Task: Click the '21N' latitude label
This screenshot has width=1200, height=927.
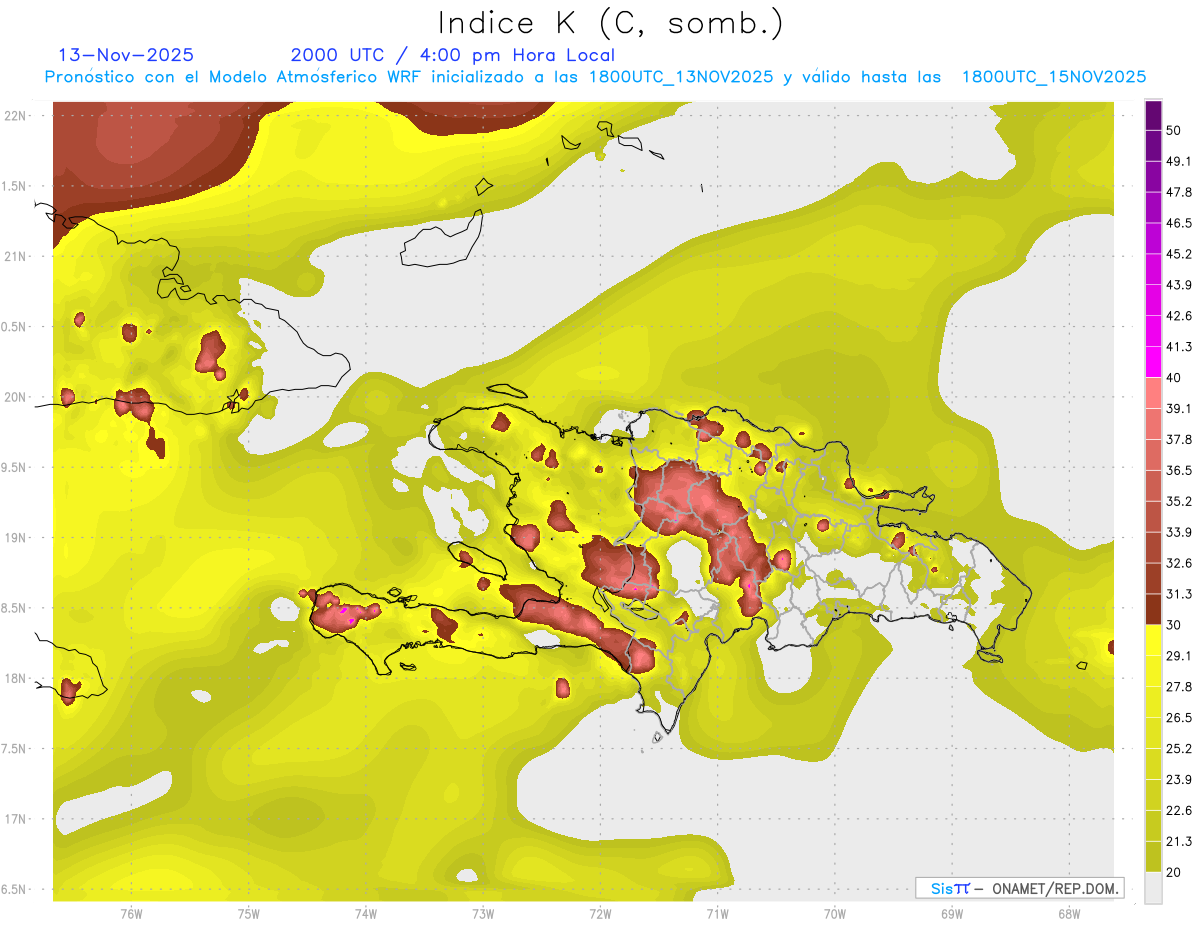Action: pos(17,256)
